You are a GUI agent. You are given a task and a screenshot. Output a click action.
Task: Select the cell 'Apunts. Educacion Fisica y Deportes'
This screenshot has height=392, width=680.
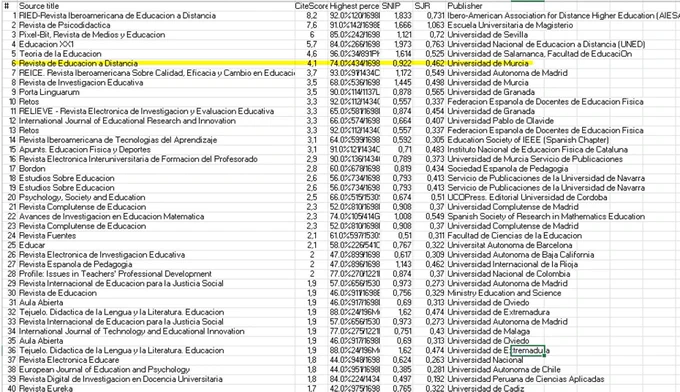click(85, 149)
